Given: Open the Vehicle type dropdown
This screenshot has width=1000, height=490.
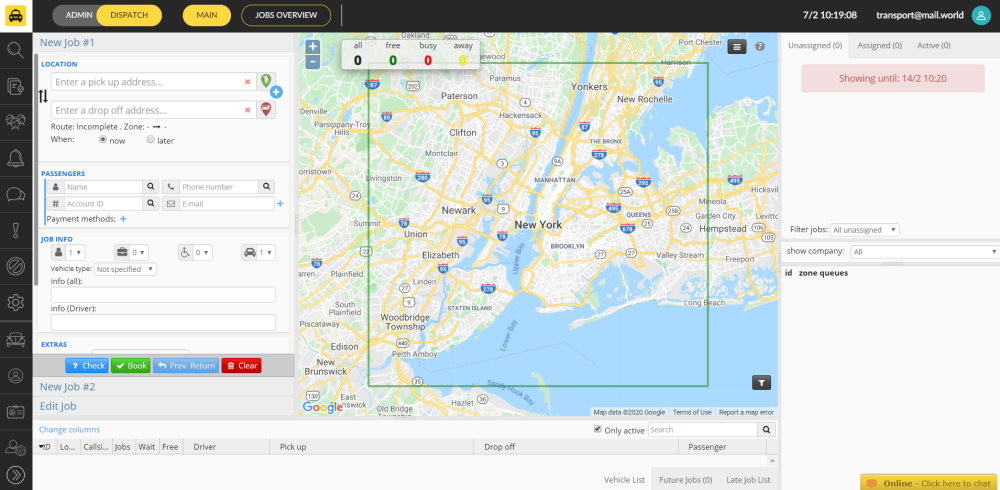Looking at the screenshot, I should [126, 269].
